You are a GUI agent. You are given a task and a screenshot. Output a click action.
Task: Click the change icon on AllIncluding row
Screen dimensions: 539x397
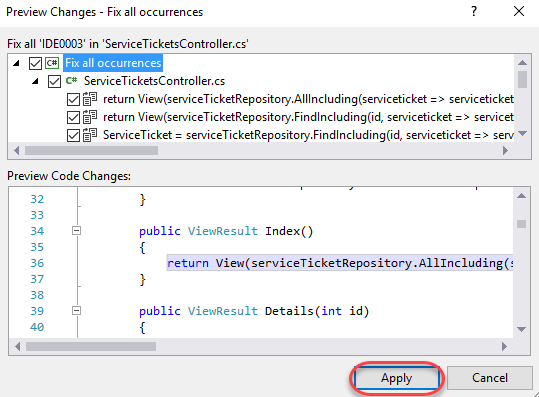point(90,99)
